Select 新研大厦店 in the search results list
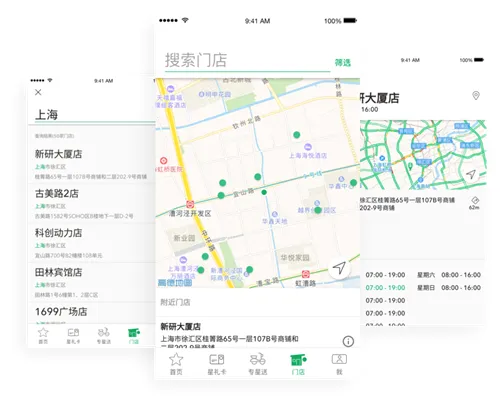The image size is (500, 405). pos(92,164)
